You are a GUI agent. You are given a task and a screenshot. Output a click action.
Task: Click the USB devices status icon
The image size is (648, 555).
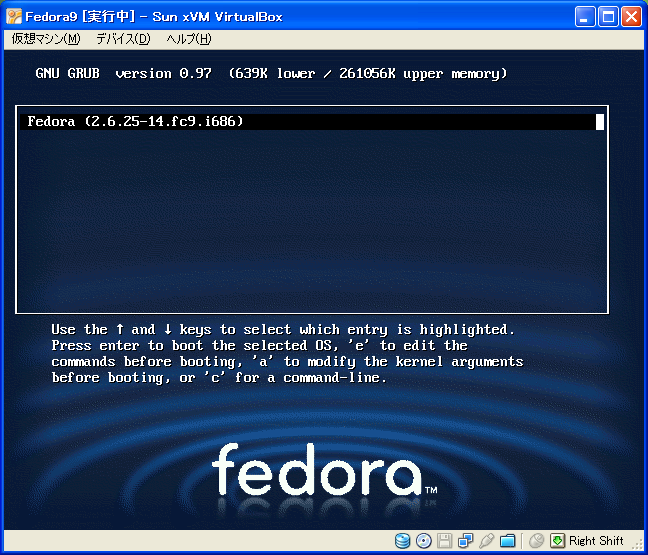click(x=487, y=540)
